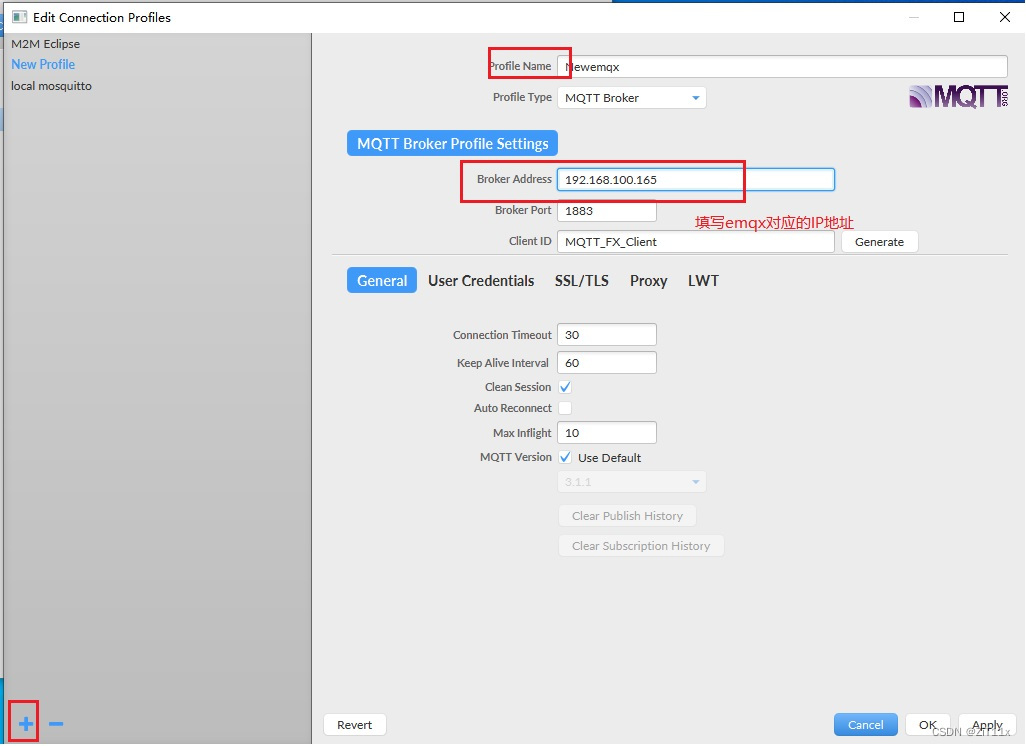This screenshot has width=1026, height=746.
Task: Click the Broker Port field
Action: click(x=607, y=211)
